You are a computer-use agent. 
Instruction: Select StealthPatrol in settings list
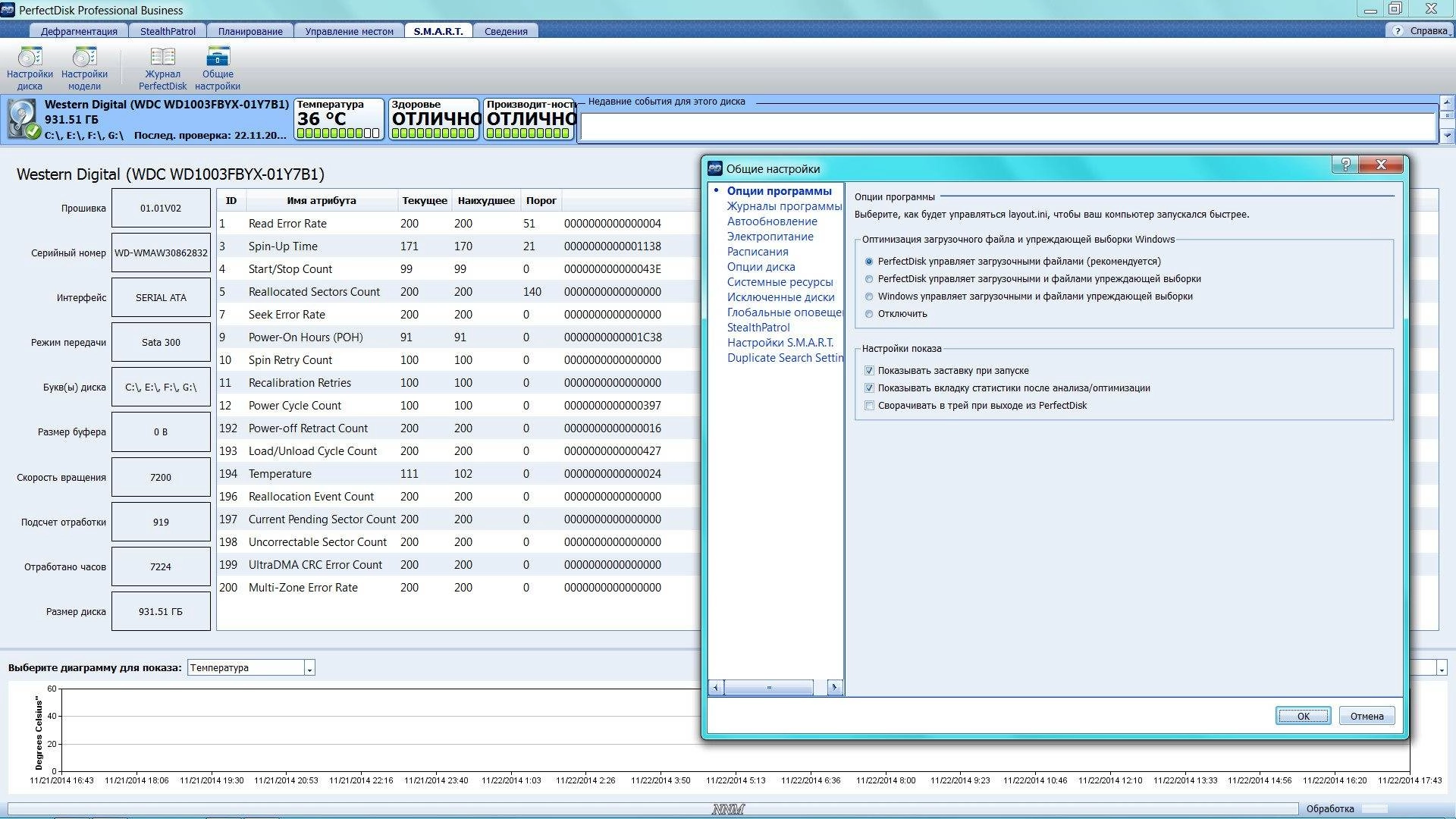point(758,328)
